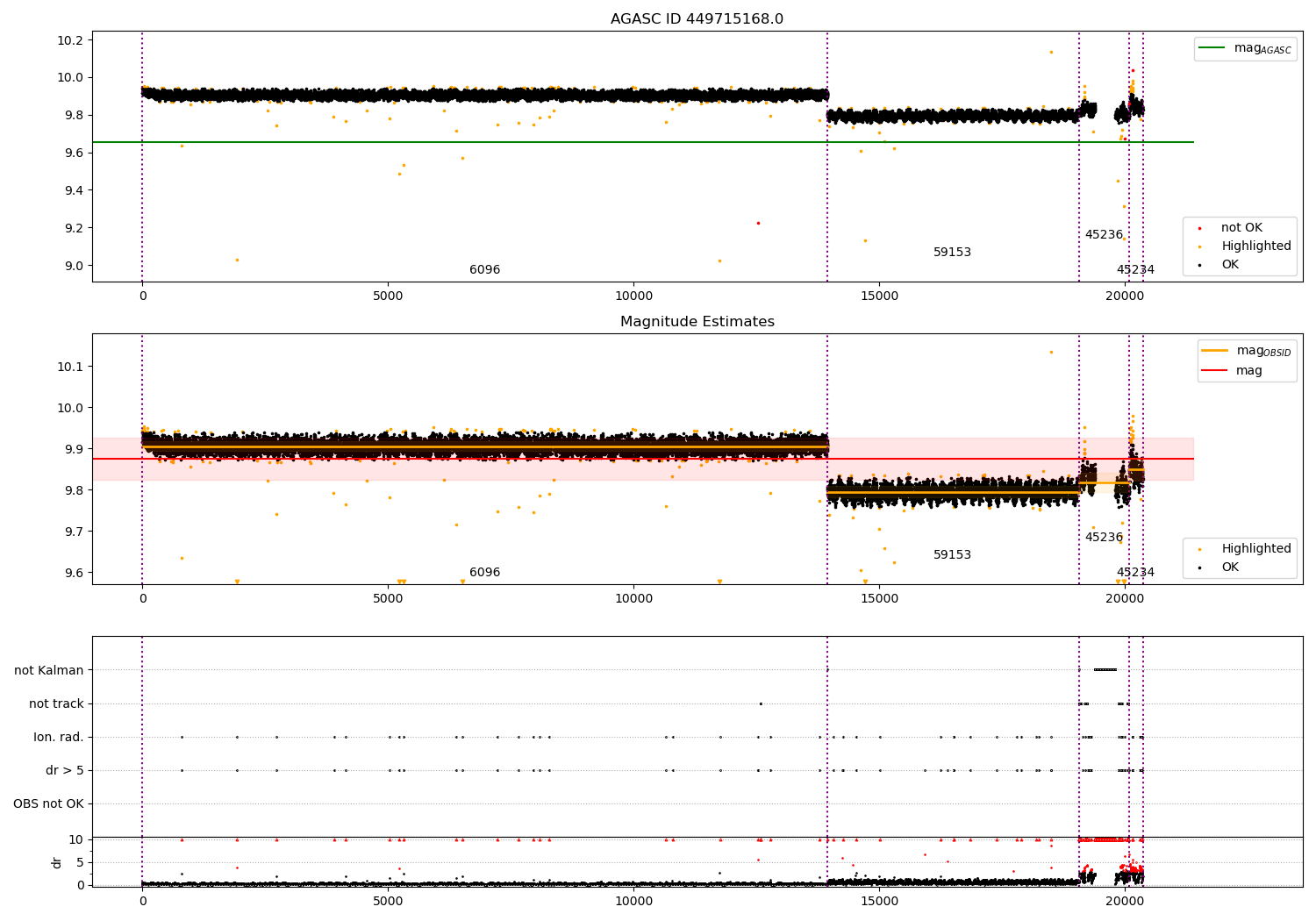1316x921 pixels.
Task: Click the '45236' annotation in the Magnitude Estimates plot
Action: tap(1104, 538)
